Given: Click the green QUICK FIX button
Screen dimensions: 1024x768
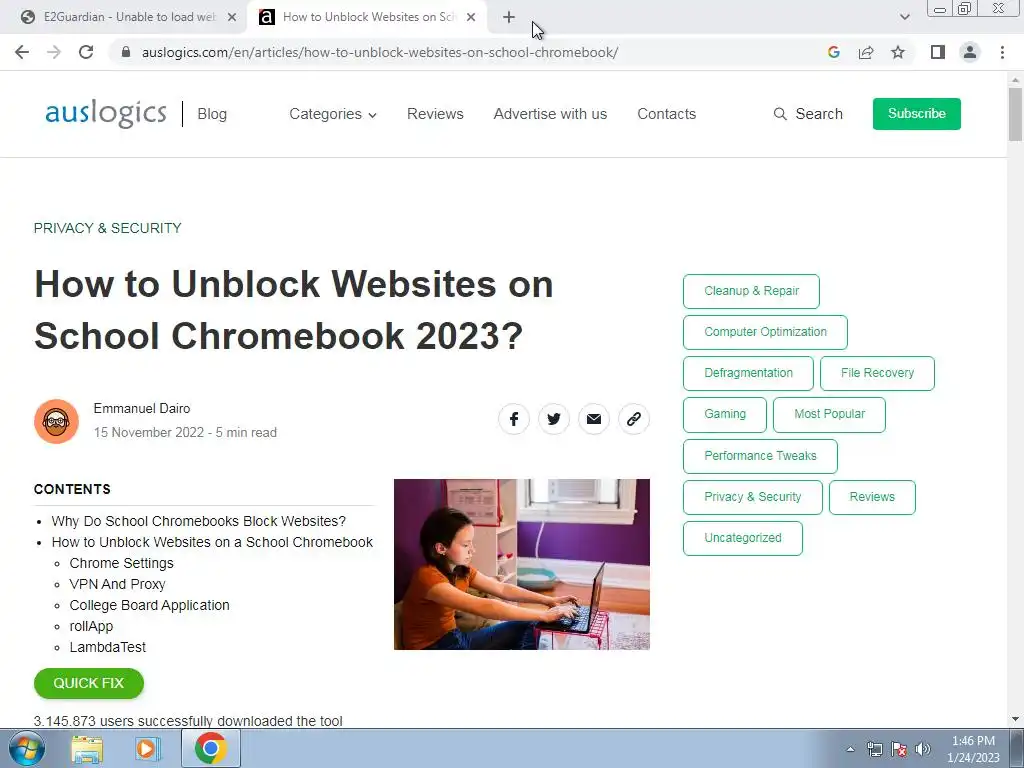Looking at the screenshot, I should coord(89,683).
